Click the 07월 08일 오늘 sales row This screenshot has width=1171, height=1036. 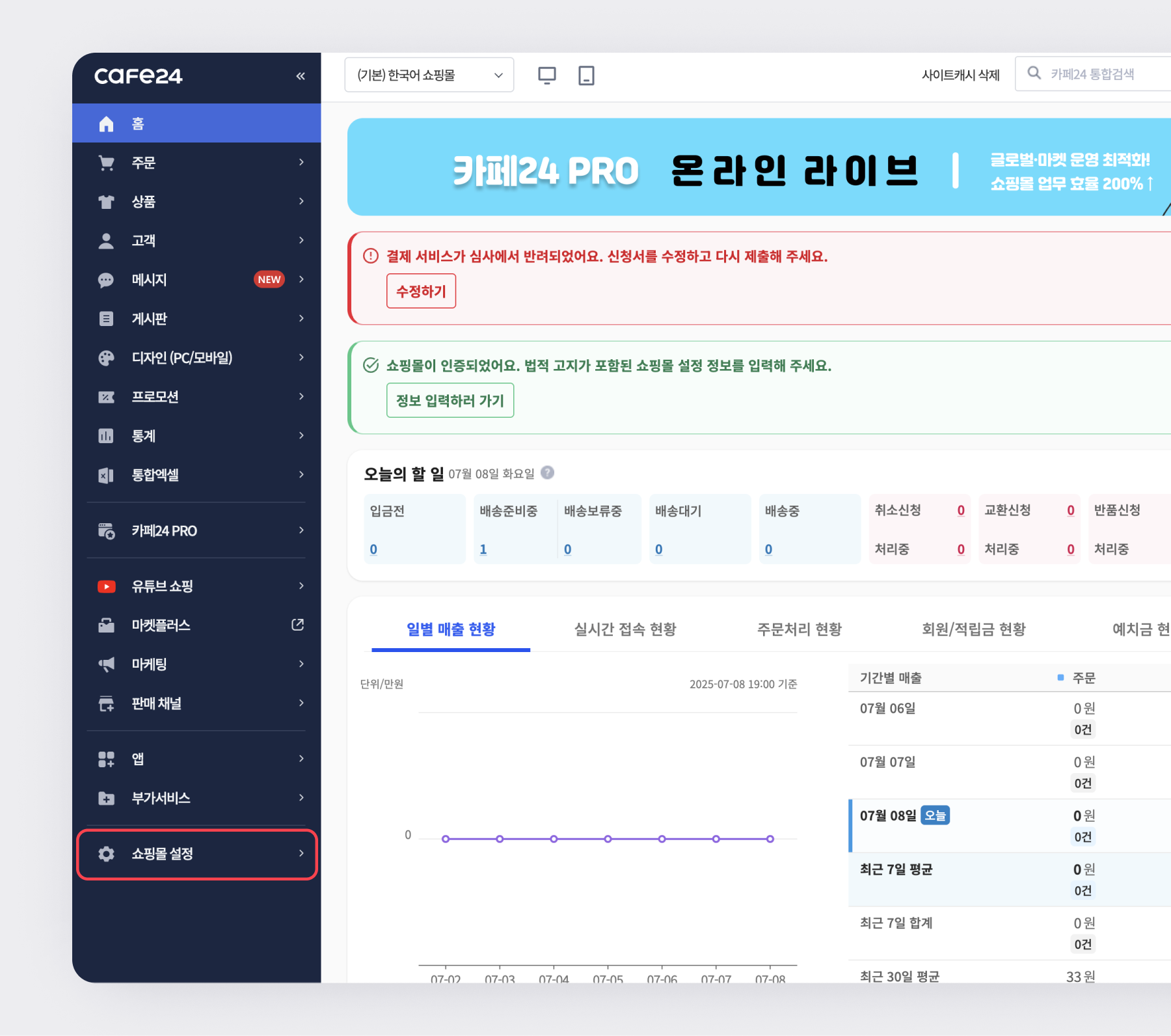(1010, 826)
